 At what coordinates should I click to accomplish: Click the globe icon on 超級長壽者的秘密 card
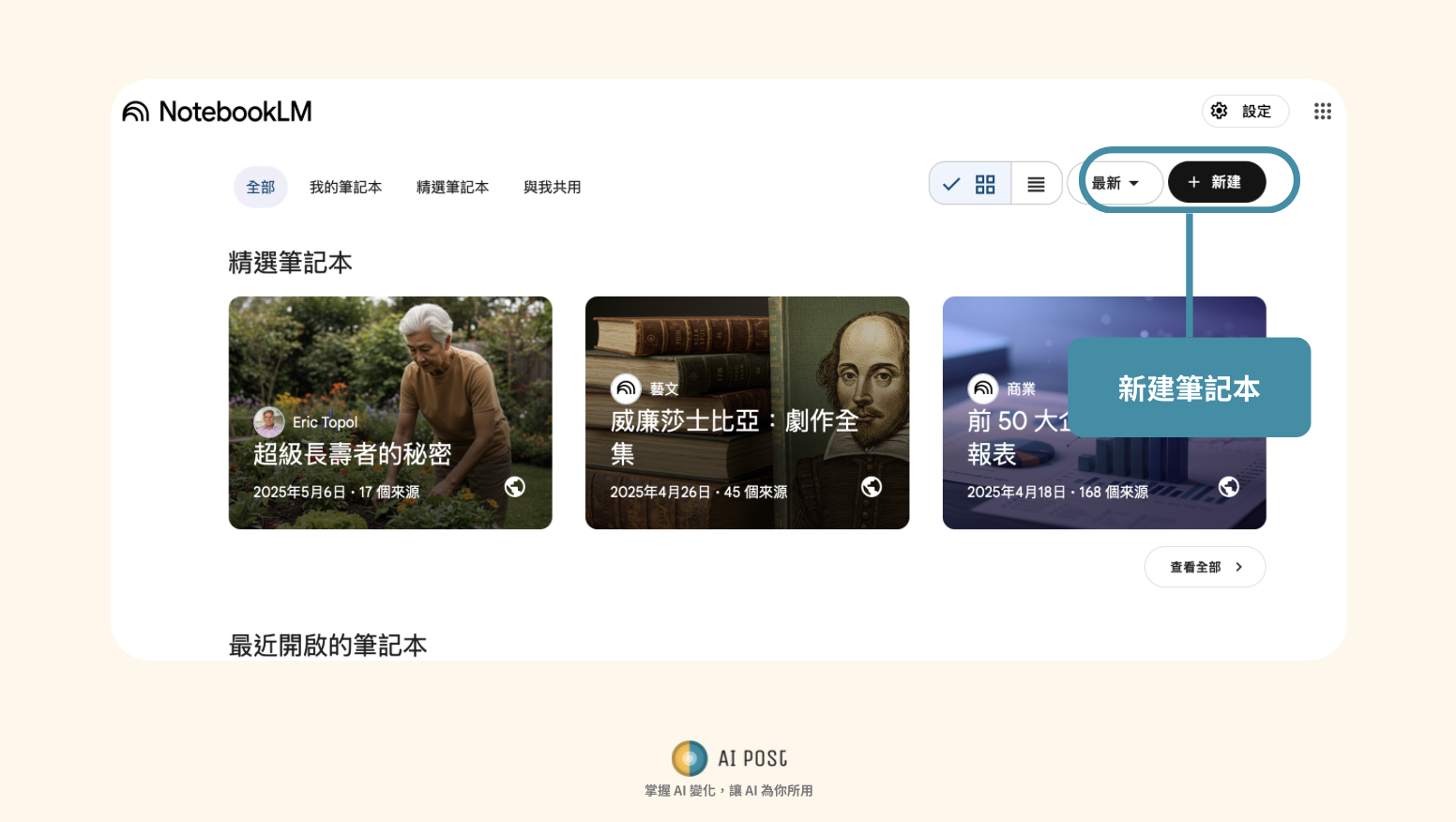pos(515,486)
